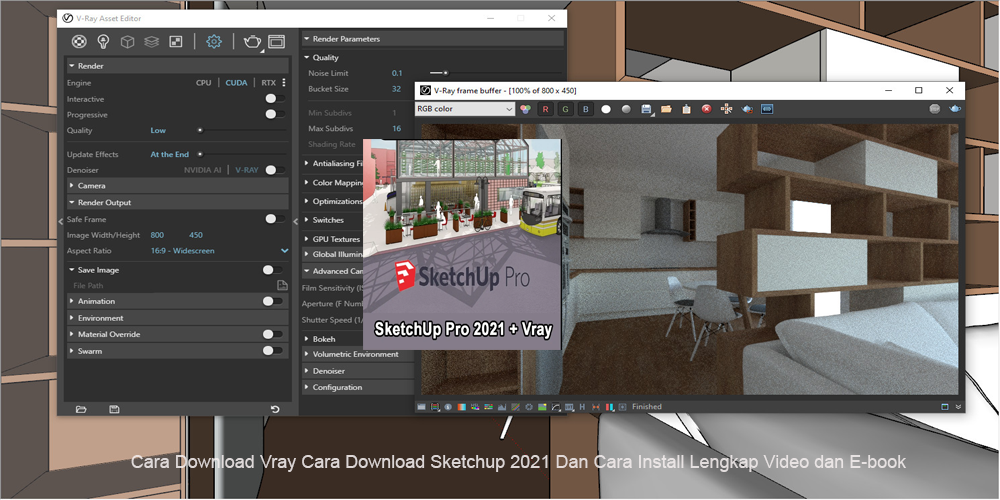
Task: Copy image to clipboard icon in frame buffer
Action: click(686, 109)
